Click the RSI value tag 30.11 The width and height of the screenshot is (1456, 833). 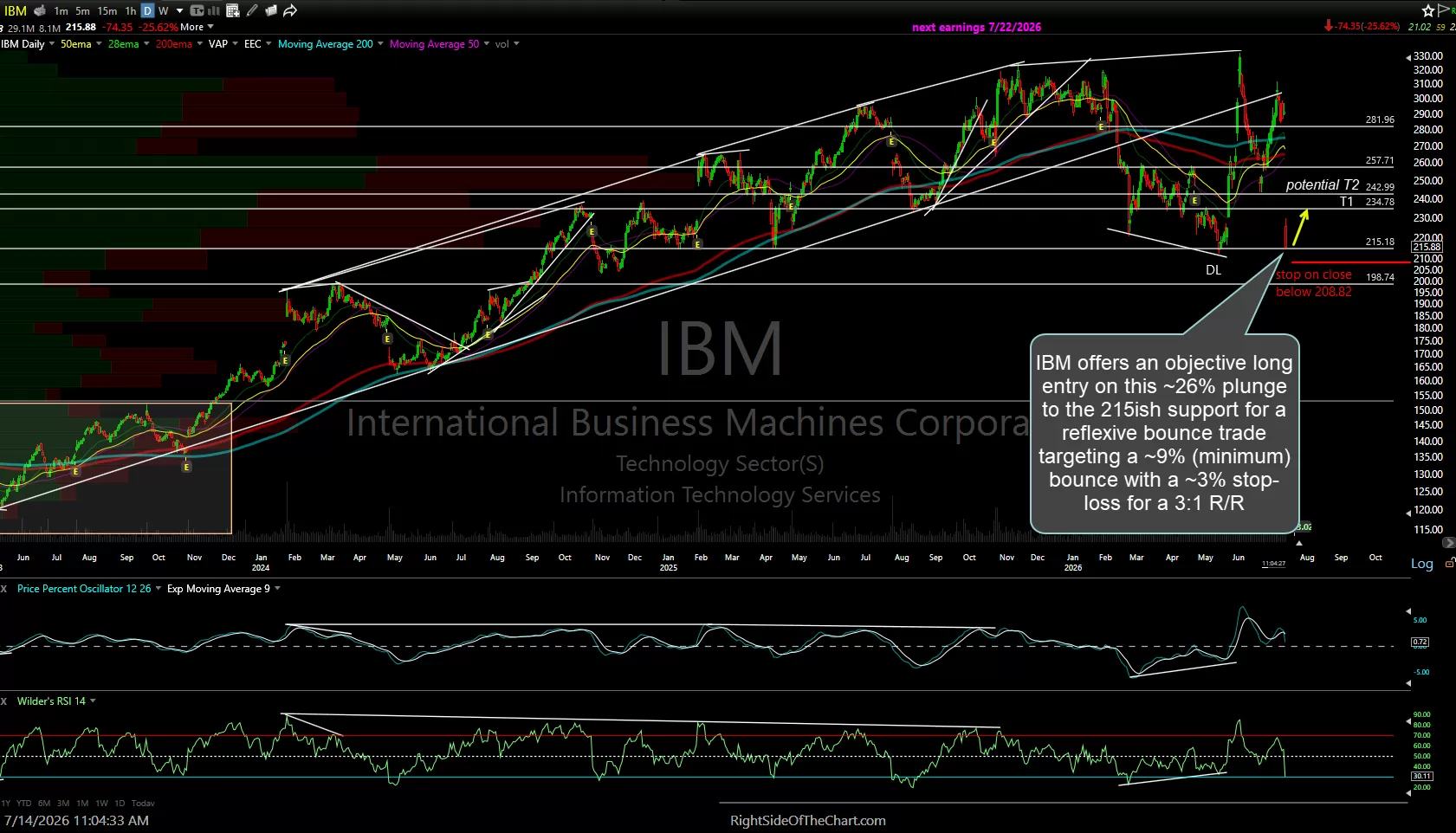point(1421,776)
